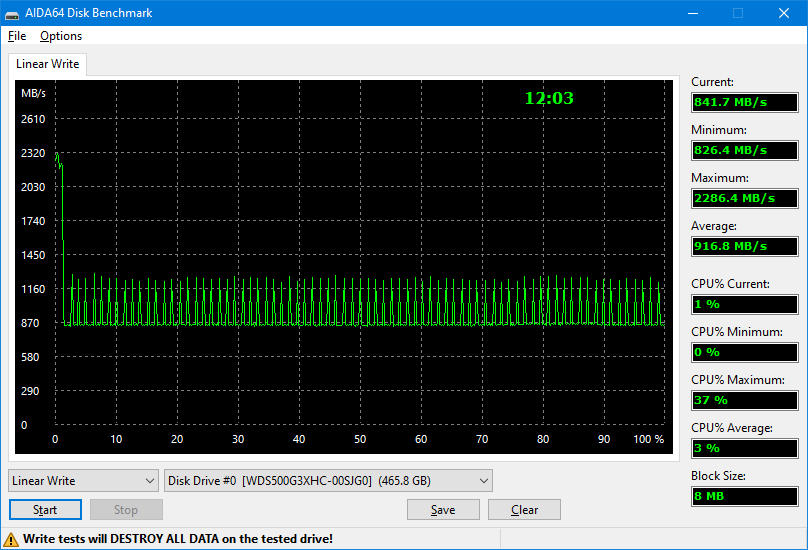The image size is (808, 550).
Task: Click the Start button
Action: click(x=45, y=510)
